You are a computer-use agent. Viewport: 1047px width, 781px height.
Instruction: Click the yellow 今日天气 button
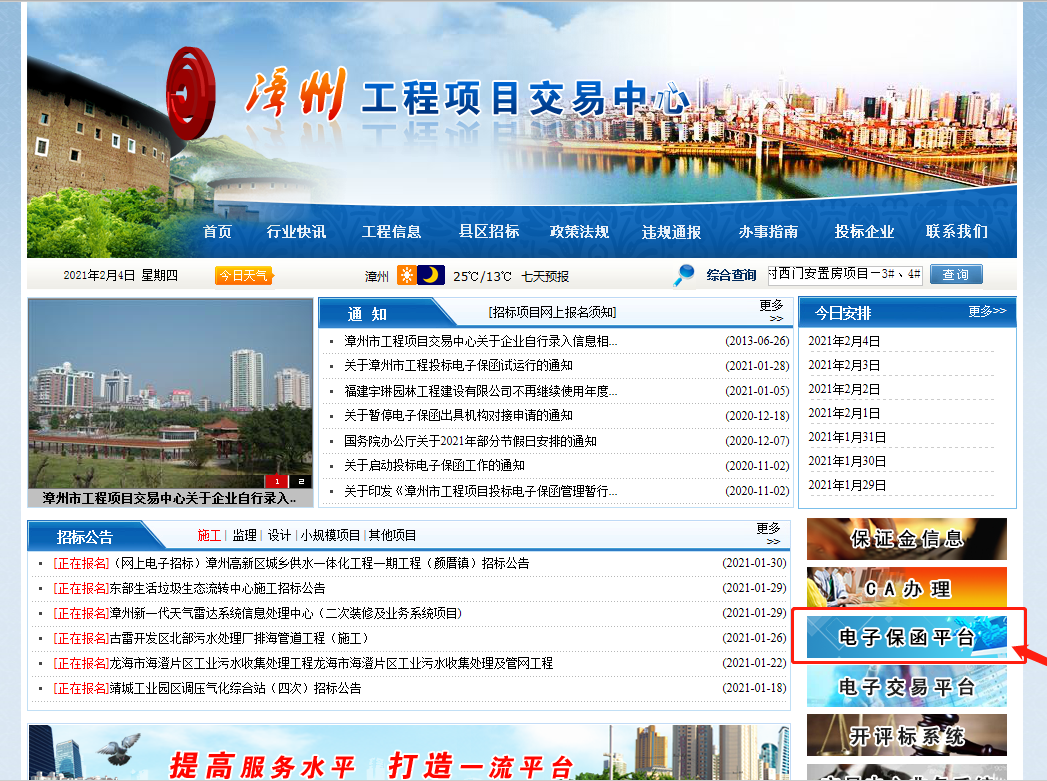pos(243,274)
